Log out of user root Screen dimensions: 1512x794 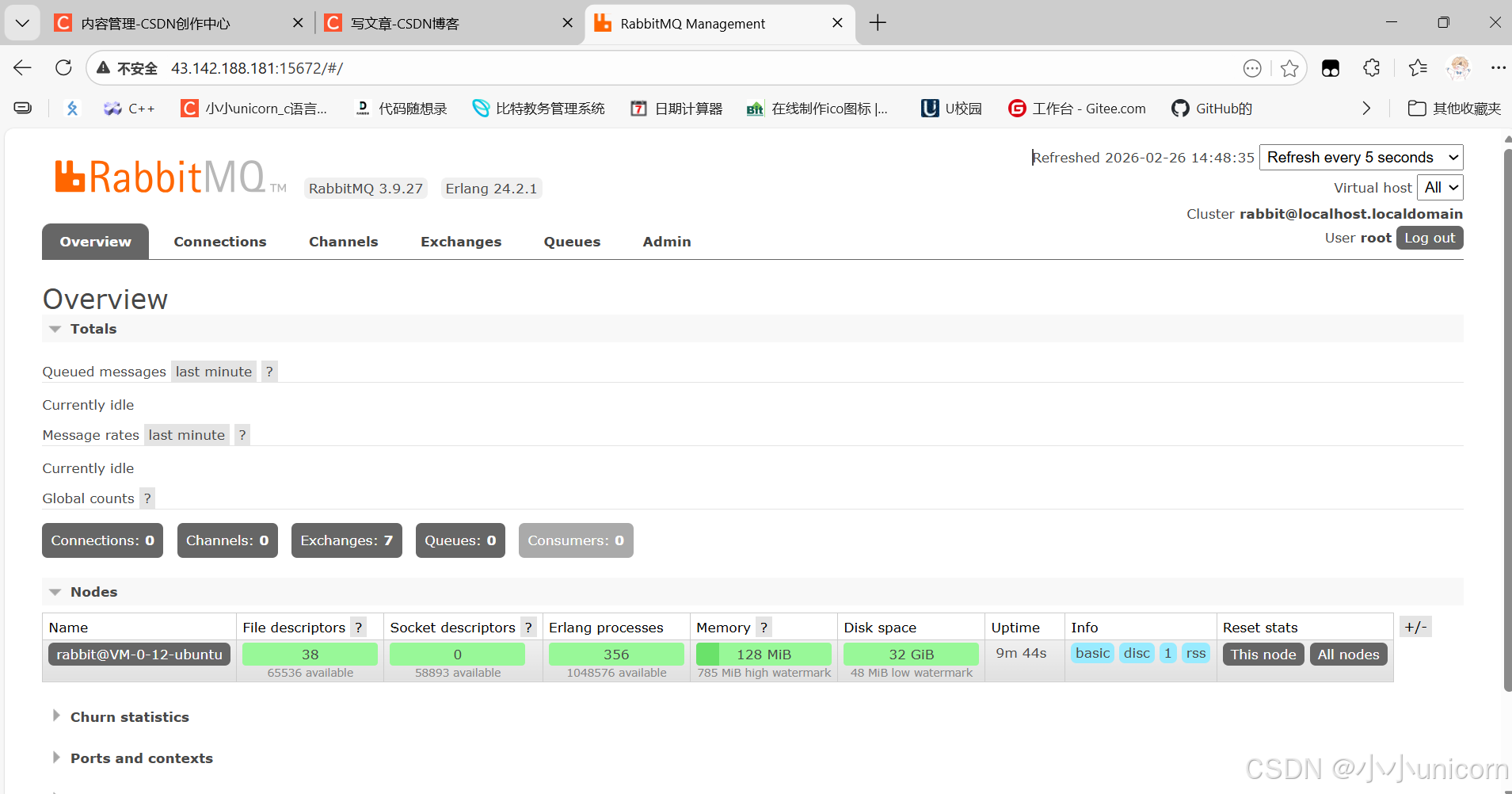(1430, 238)
